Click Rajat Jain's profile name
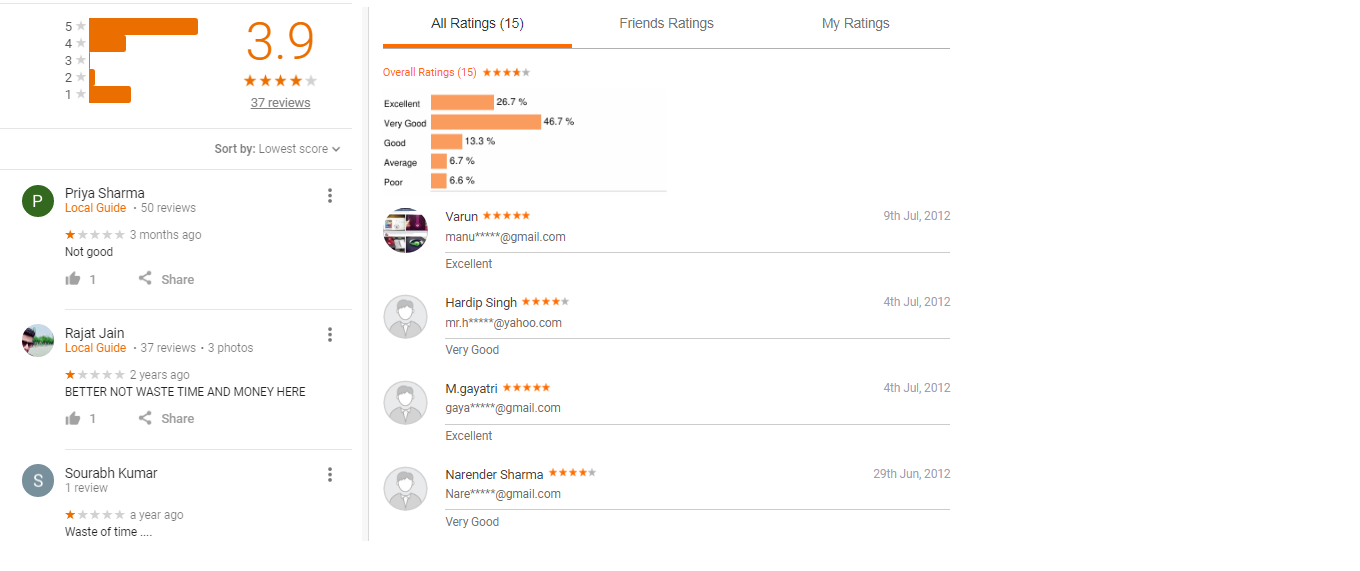The image size is (1360, 571). (x=95, y=333)
